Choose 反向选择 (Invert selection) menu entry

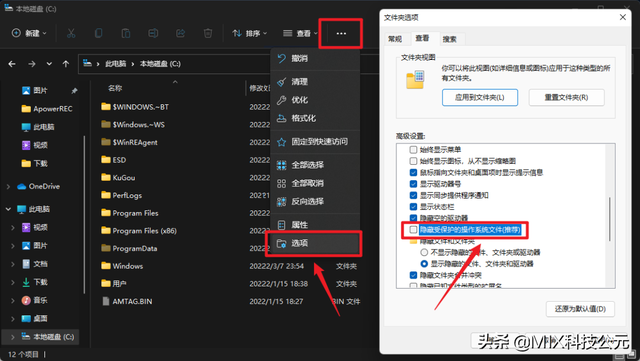315,202
